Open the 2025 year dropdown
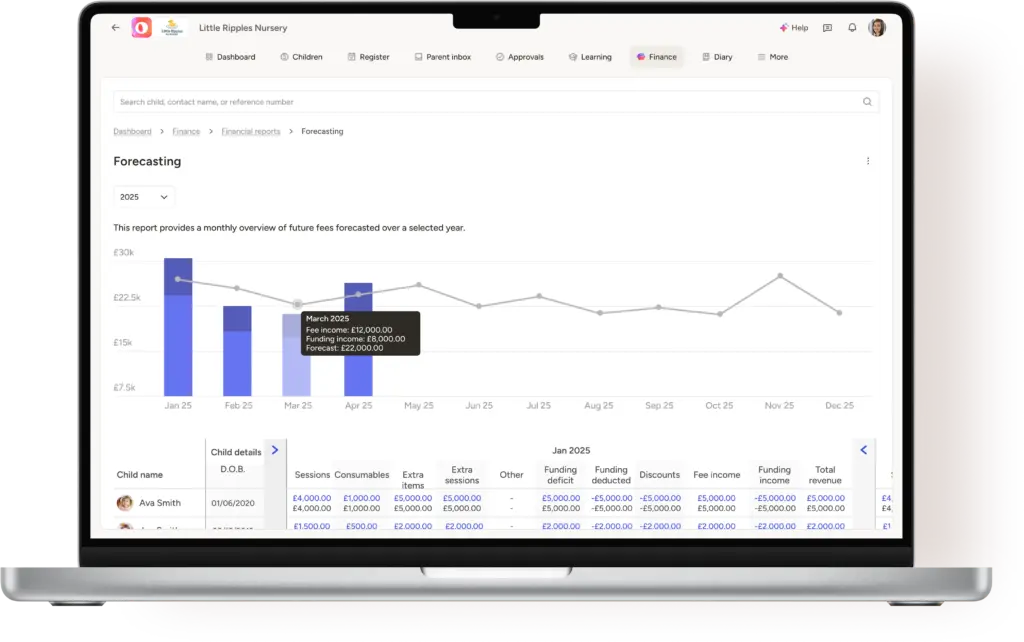Screen dimensions: 1024x642 [144, 197]
